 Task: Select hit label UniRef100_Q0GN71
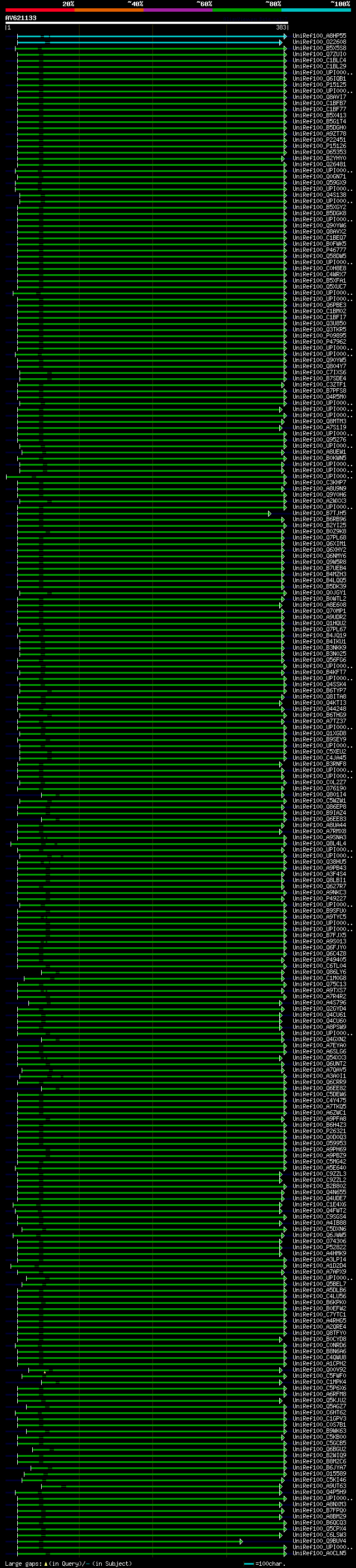tap(319, 176)
